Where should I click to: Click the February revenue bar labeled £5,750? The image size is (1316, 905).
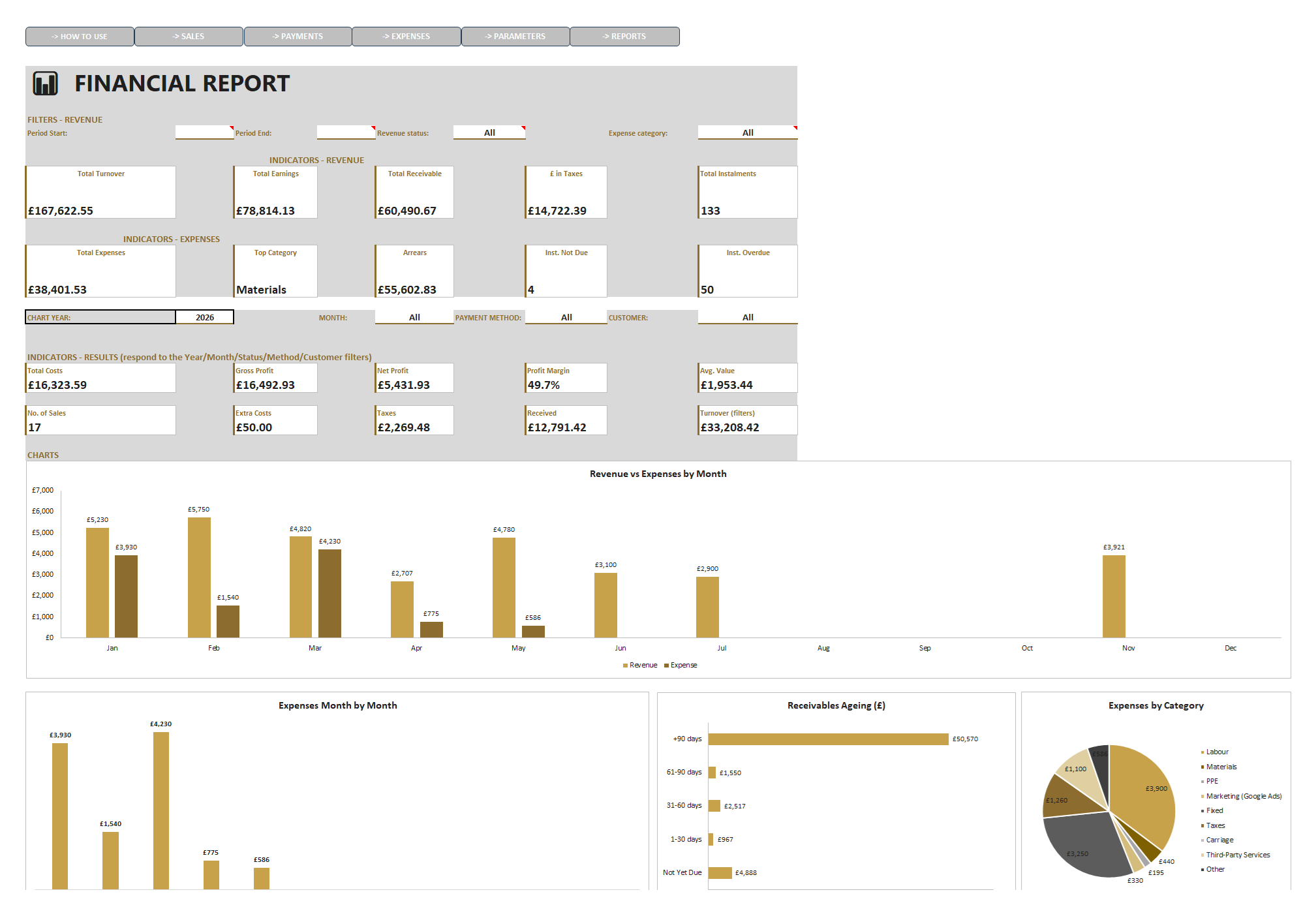[199, 577]
